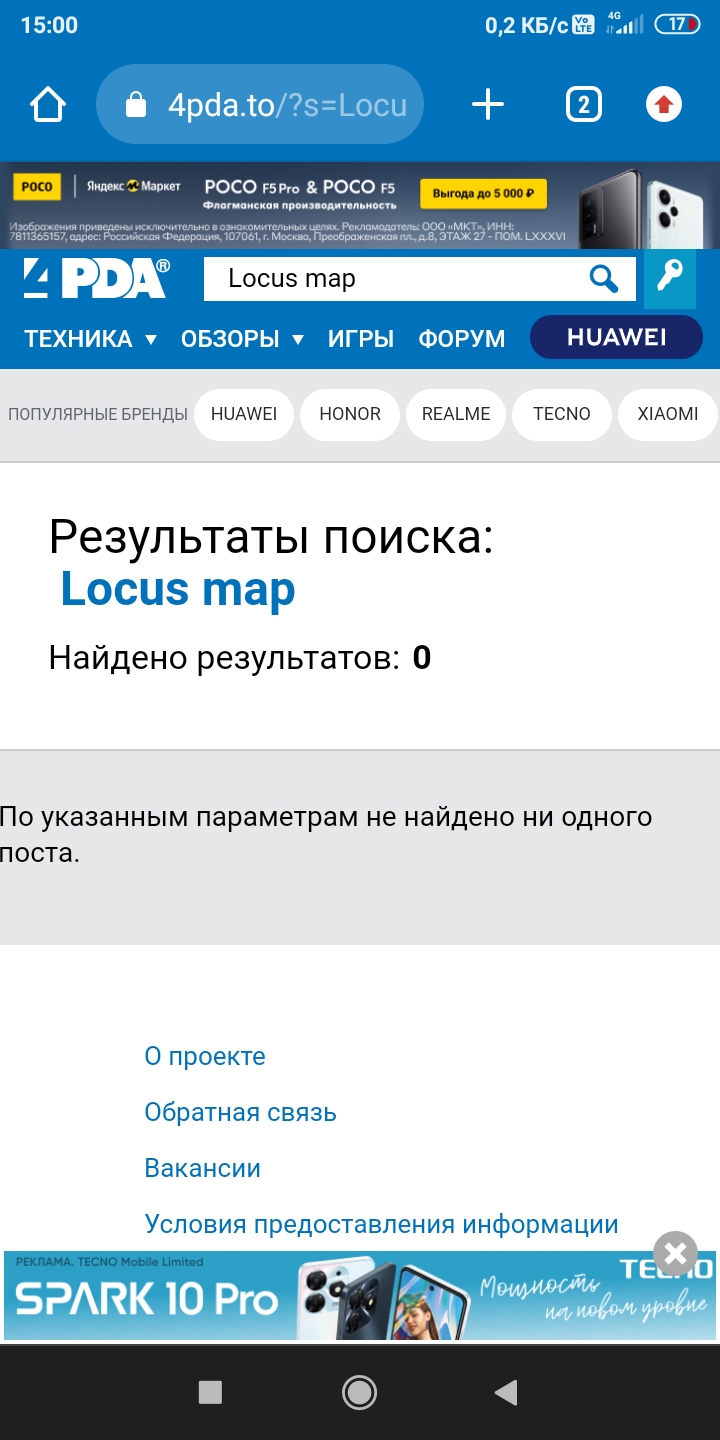Close the bottom TECNO ad banner
Viewport: 720px width, 1440px height.
675,1253
